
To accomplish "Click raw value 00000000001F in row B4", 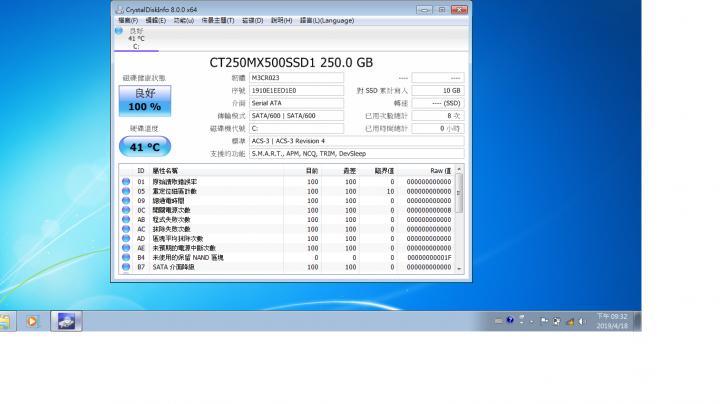I will pyautogui.click(x=429, y=258).
